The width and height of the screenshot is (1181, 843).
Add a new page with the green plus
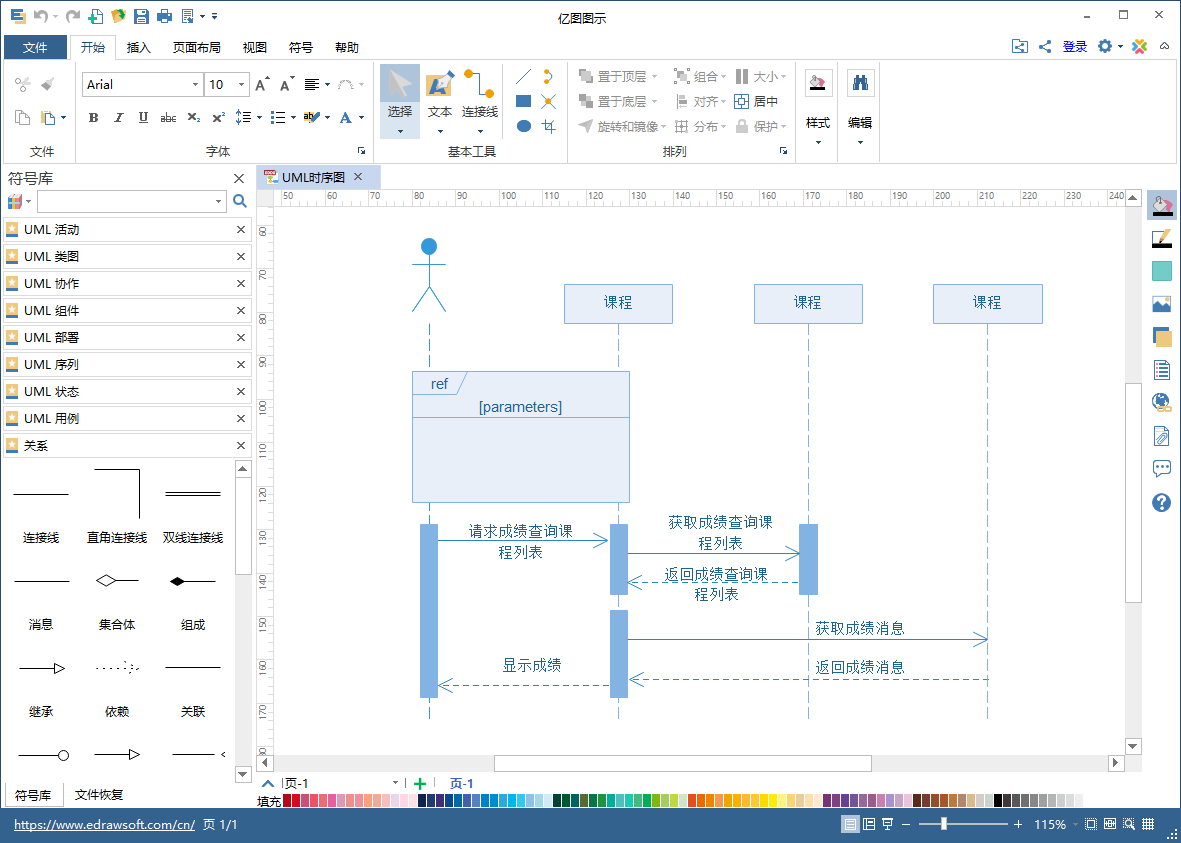420,784
